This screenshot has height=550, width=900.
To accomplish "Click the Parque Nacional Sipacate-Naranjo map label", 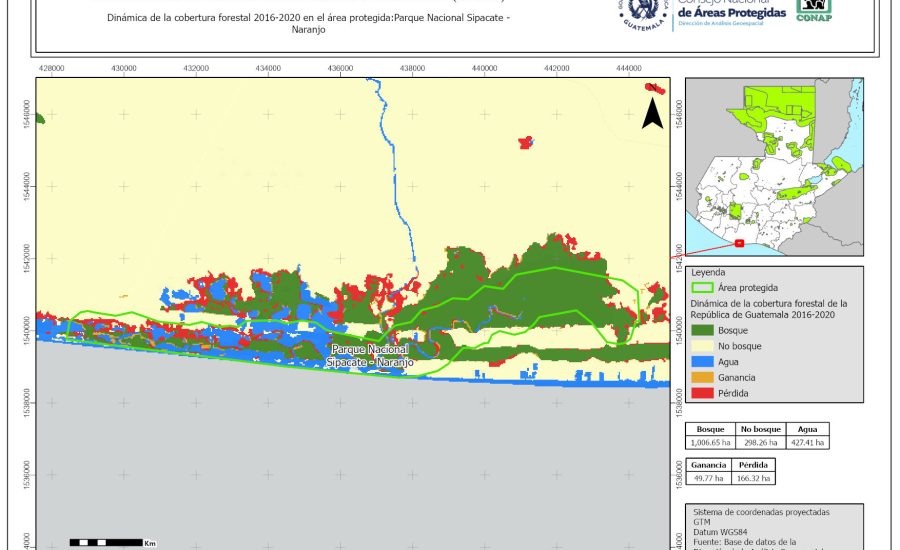I will [370, 356].
